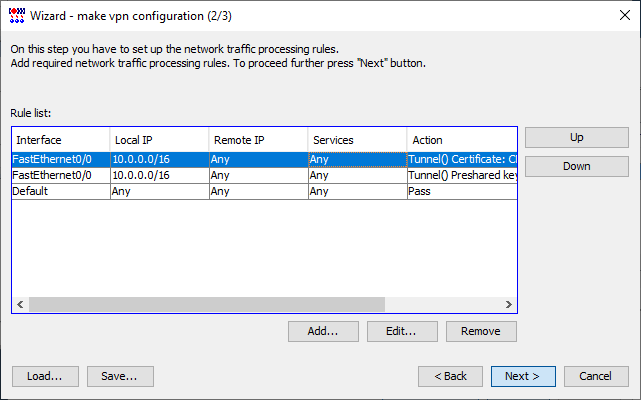Move selected rule Up

coord(577,137)
